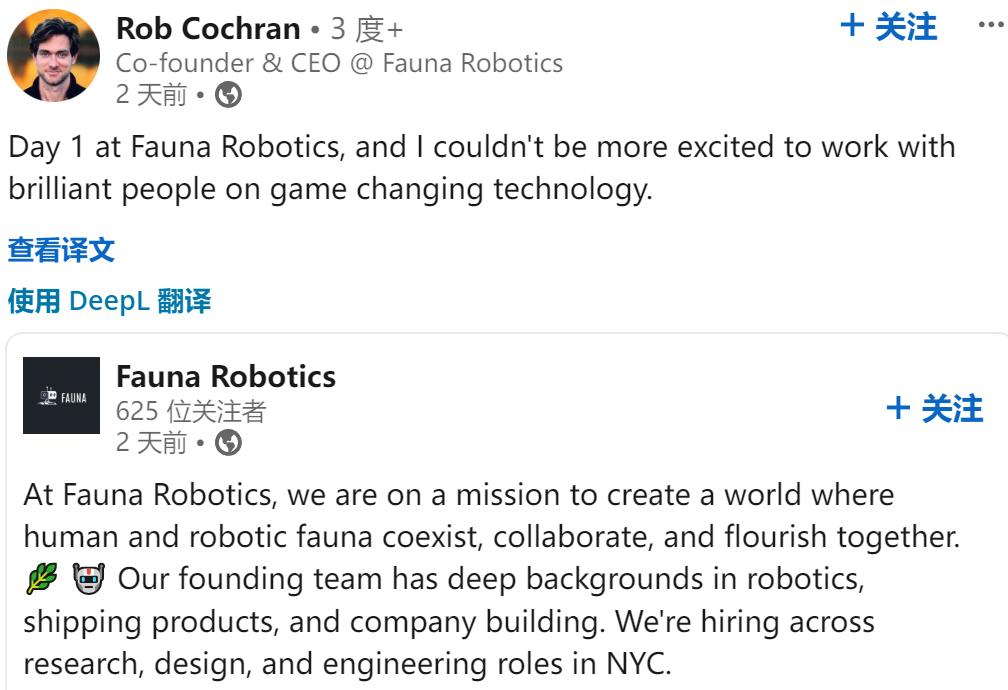Open Rob Cochran's profile photo

point(54,56)
